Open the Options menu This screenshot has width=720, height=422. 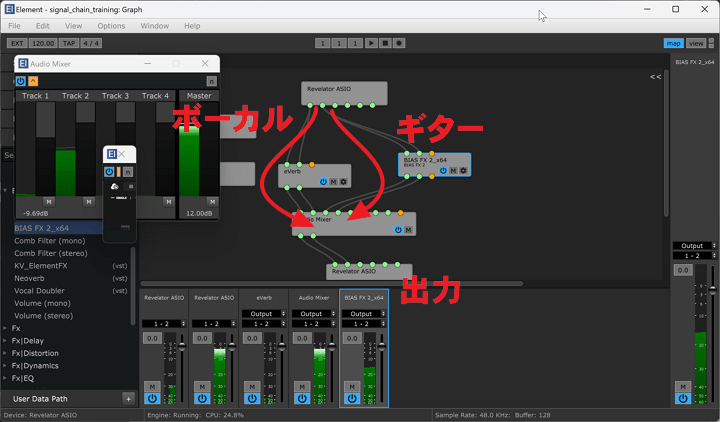pos(111,26)
